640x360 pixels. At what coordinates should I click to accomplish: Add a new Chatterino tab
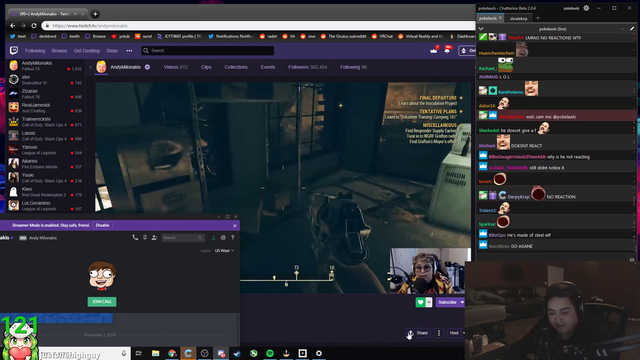click(538, 18)
